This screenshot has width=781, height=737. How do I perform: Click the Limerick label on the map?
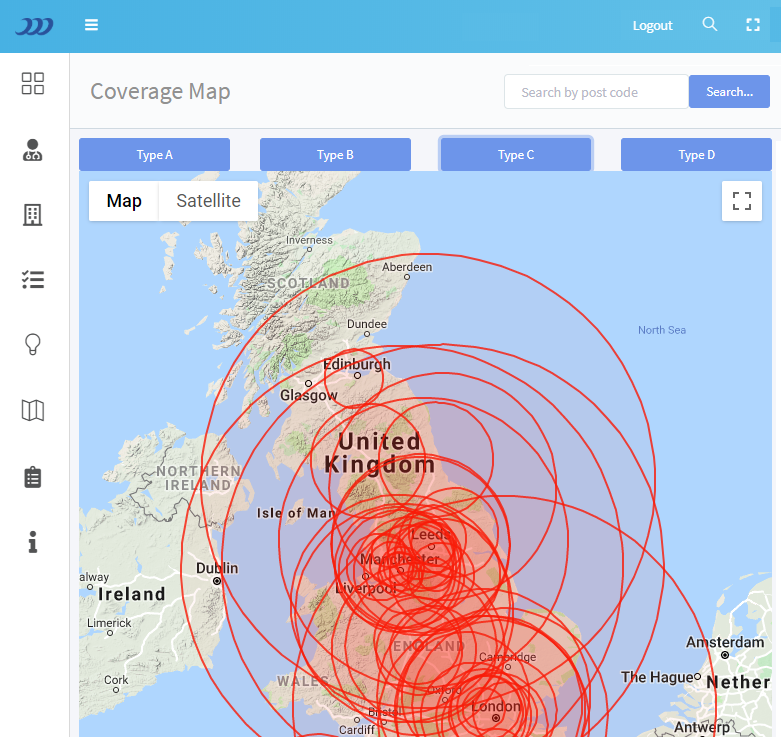109,623
